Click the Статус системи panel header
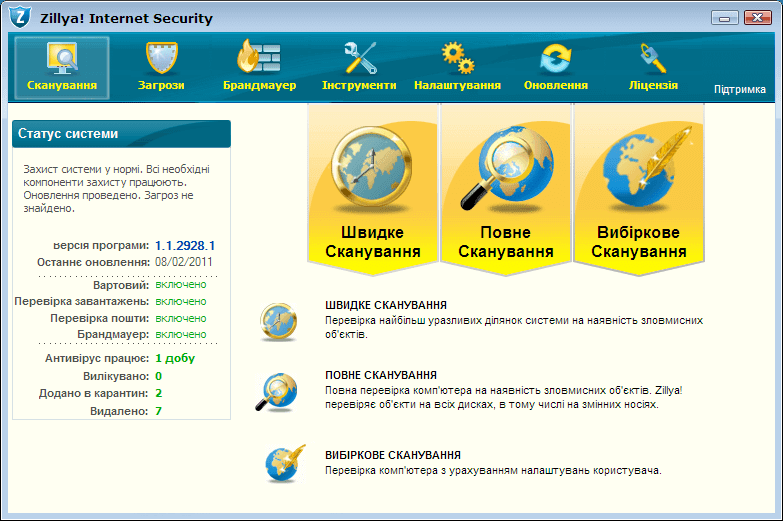 121,134
